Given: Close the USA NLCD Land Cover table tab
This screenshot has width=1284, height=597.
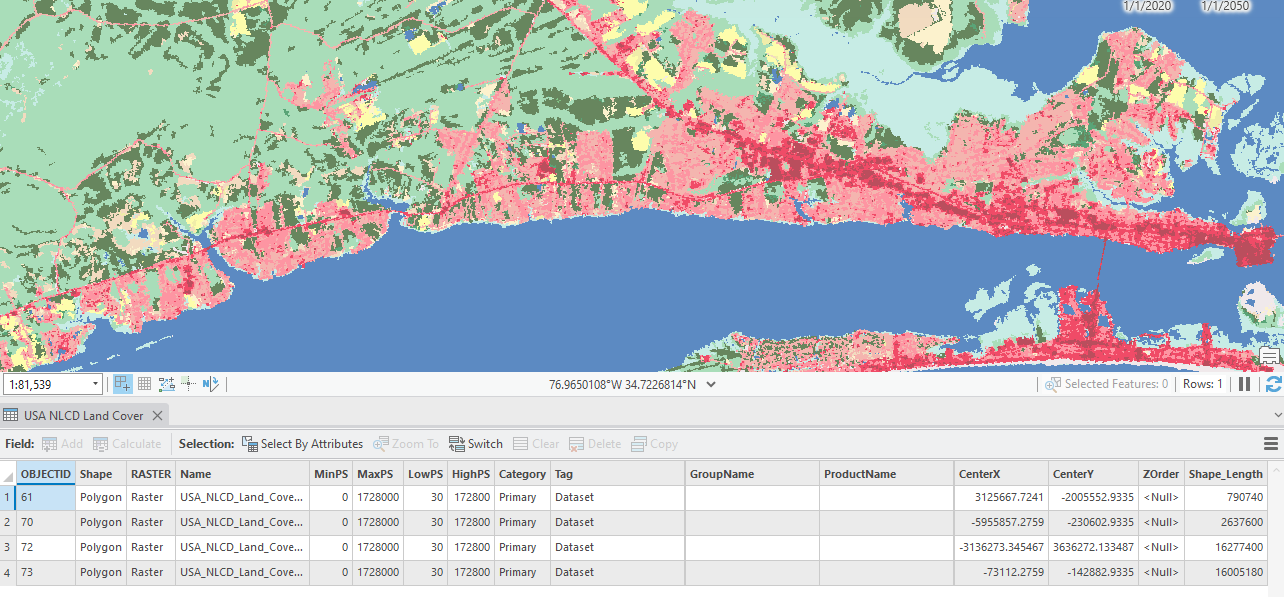Looking at the screenshot, I should point(158,415).
